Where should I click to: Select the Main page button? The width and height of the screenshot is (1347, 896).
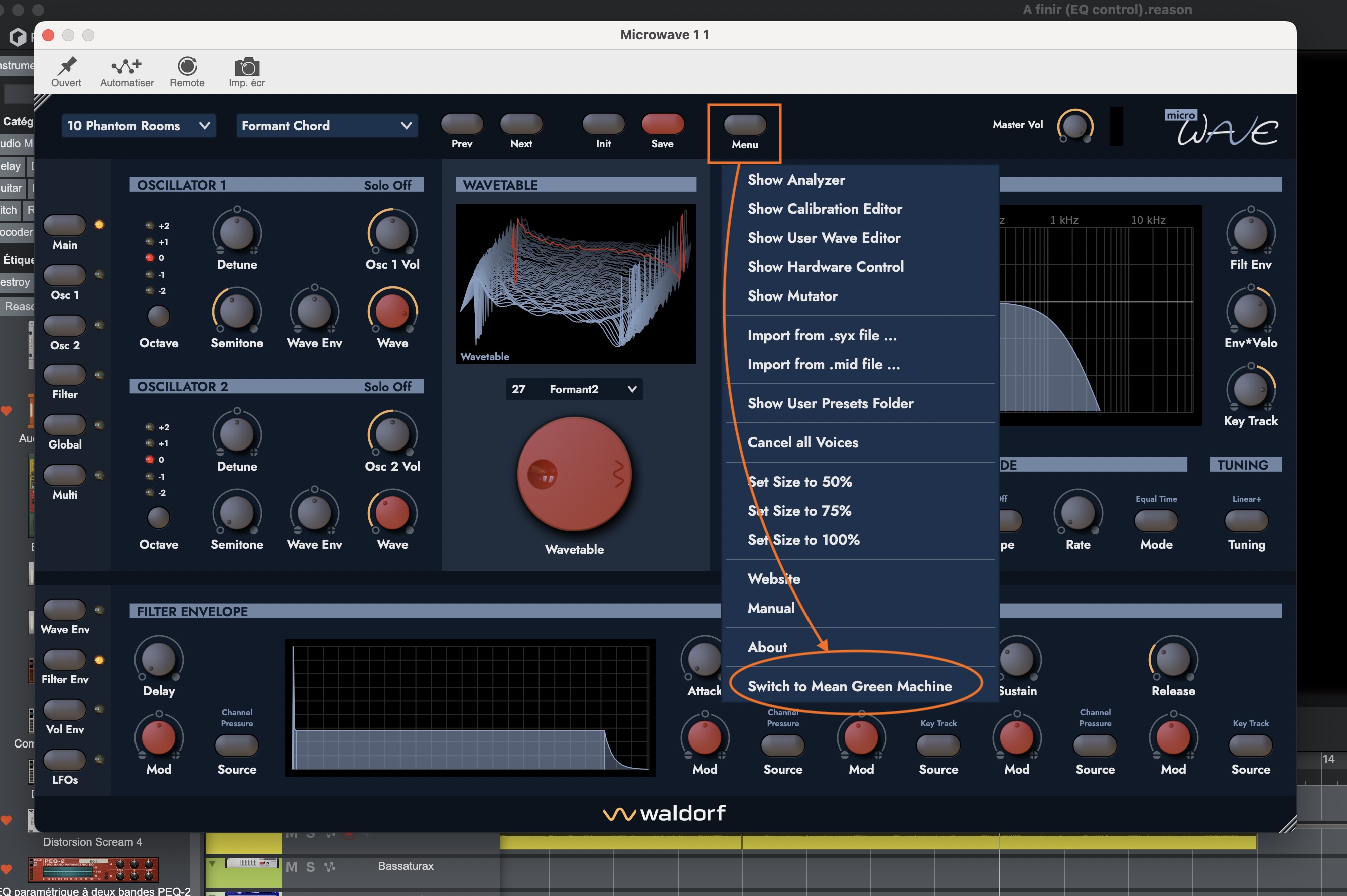coord(65,225)
